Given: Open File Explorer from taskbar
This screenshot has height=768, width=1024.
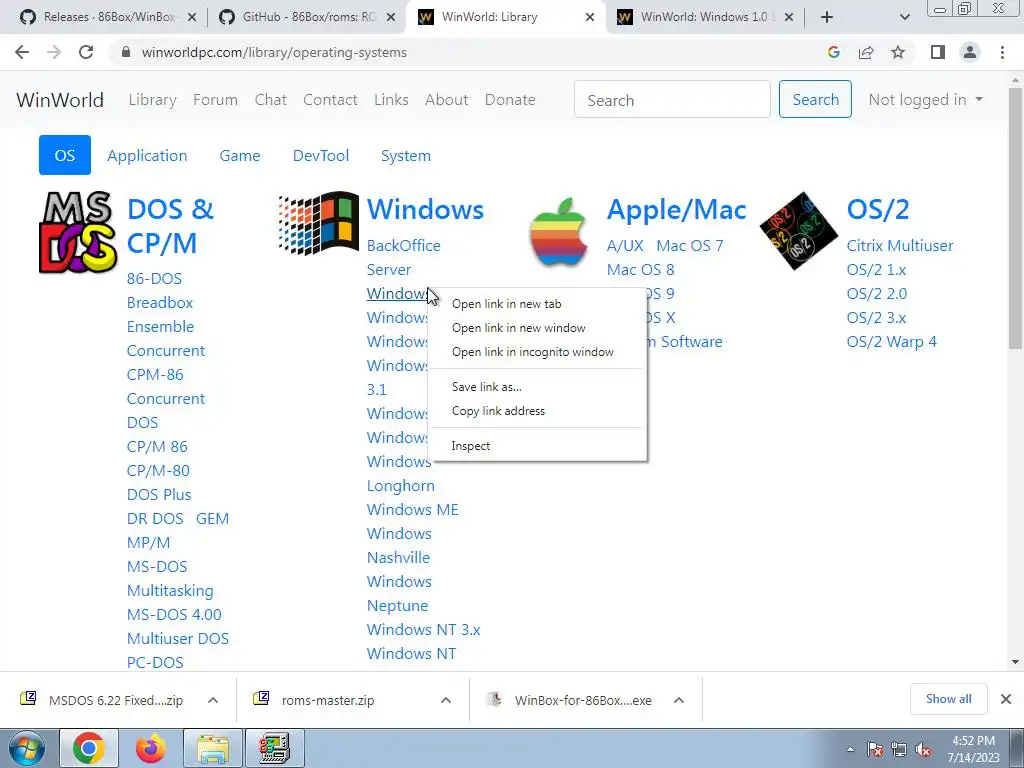Looking at the screenshot, I should [213, 748].
